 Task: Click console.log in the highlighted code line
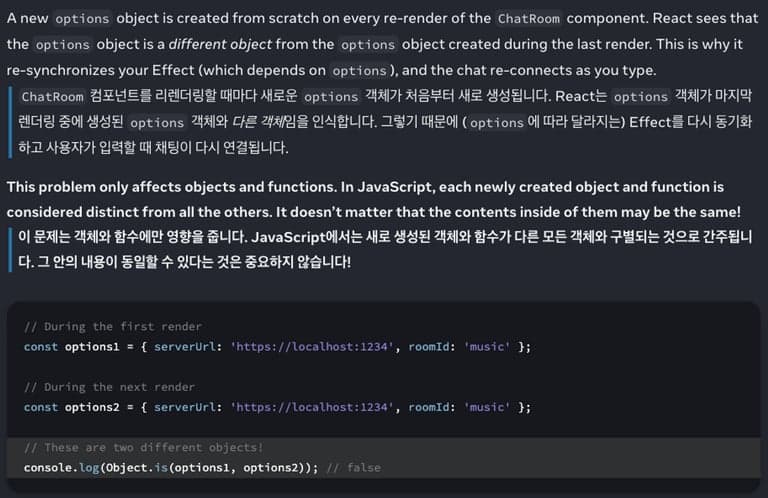coord(60,467)
